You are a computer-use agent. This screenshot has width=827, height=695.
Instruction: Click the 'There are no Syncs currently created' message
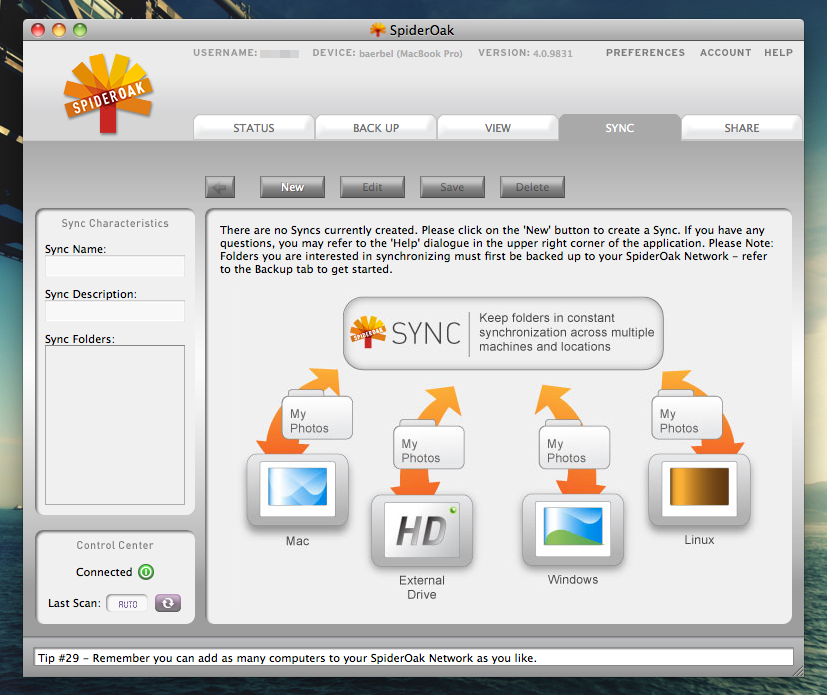[497, 249]
